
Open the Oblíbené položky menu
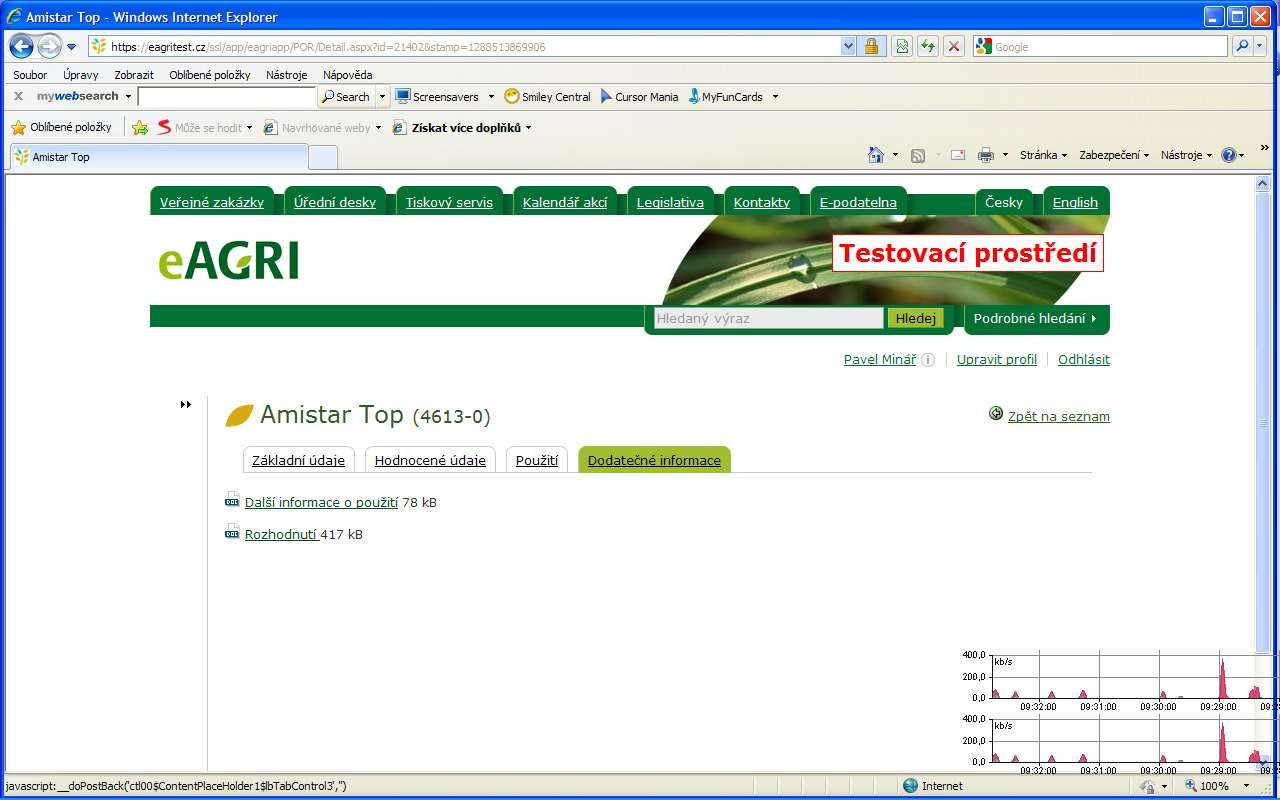point(210,75)
